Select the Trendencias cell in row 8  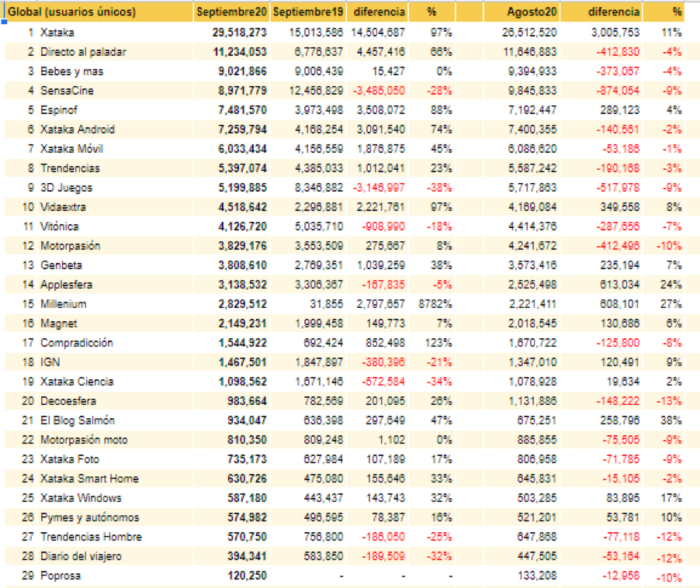(70, 168)
